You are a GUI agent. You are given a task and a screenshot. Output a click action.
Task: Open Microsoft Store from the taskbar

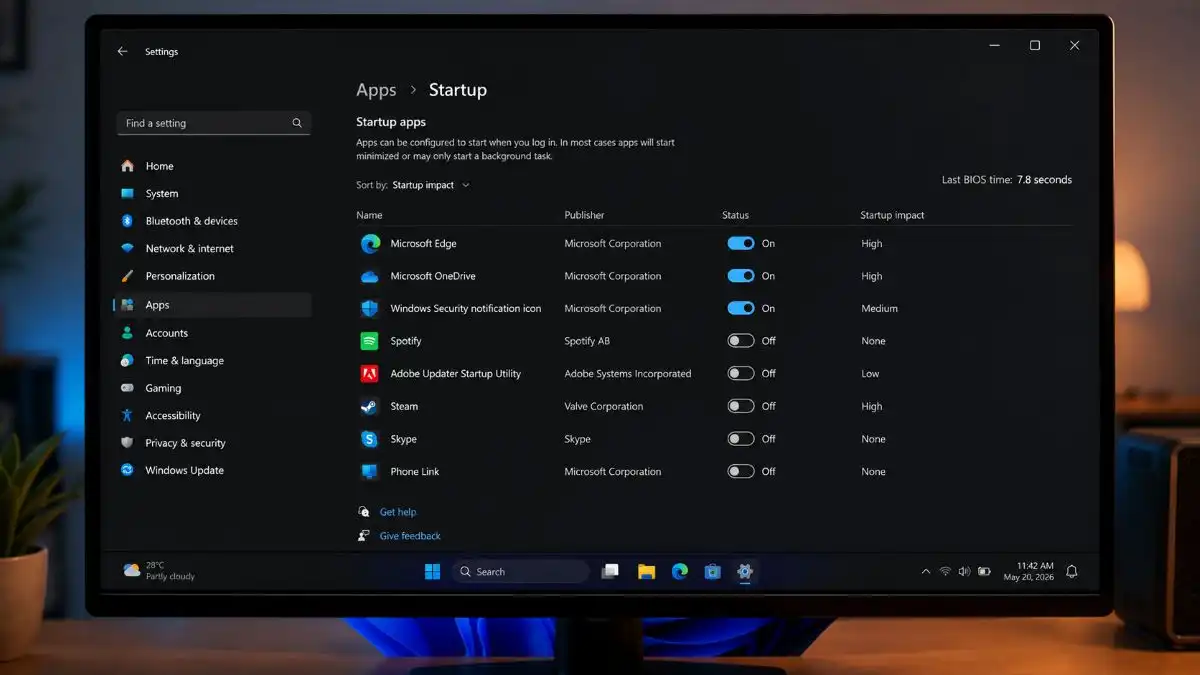[712, 571]
